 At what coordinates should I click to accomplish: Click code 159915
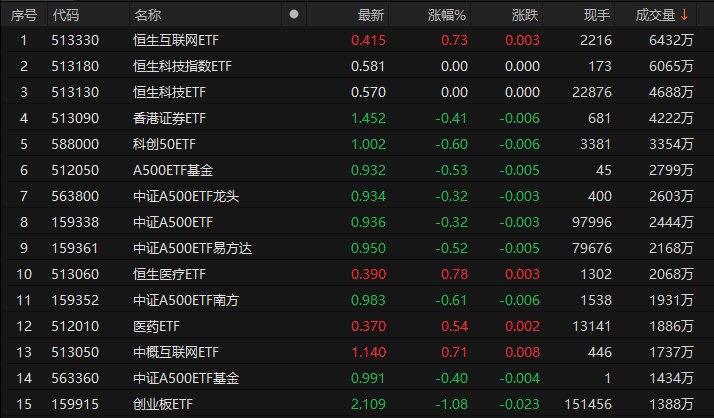[75, 404]
